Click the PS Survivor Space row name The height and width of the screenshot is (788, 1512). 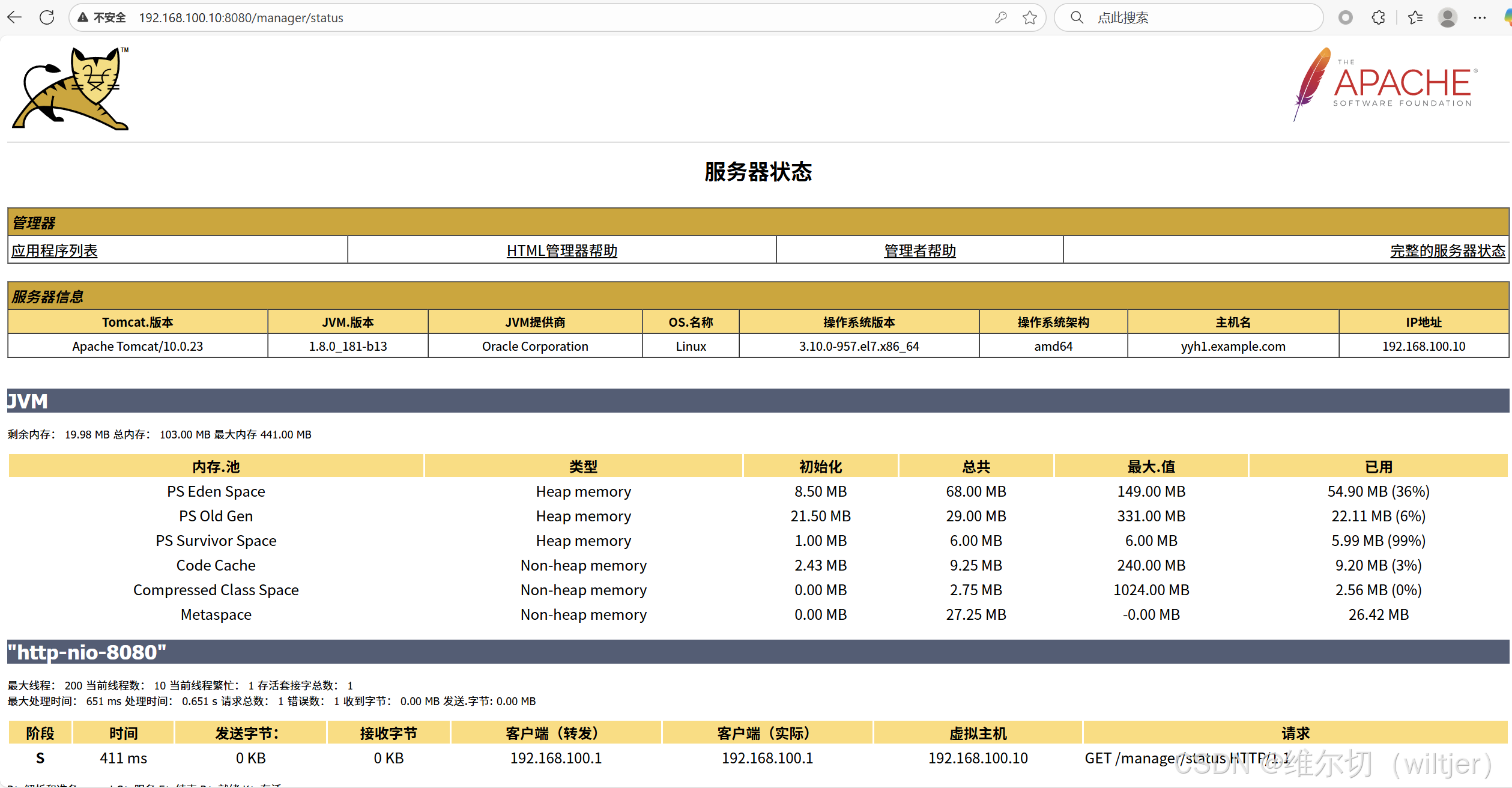tap(216, 541)
